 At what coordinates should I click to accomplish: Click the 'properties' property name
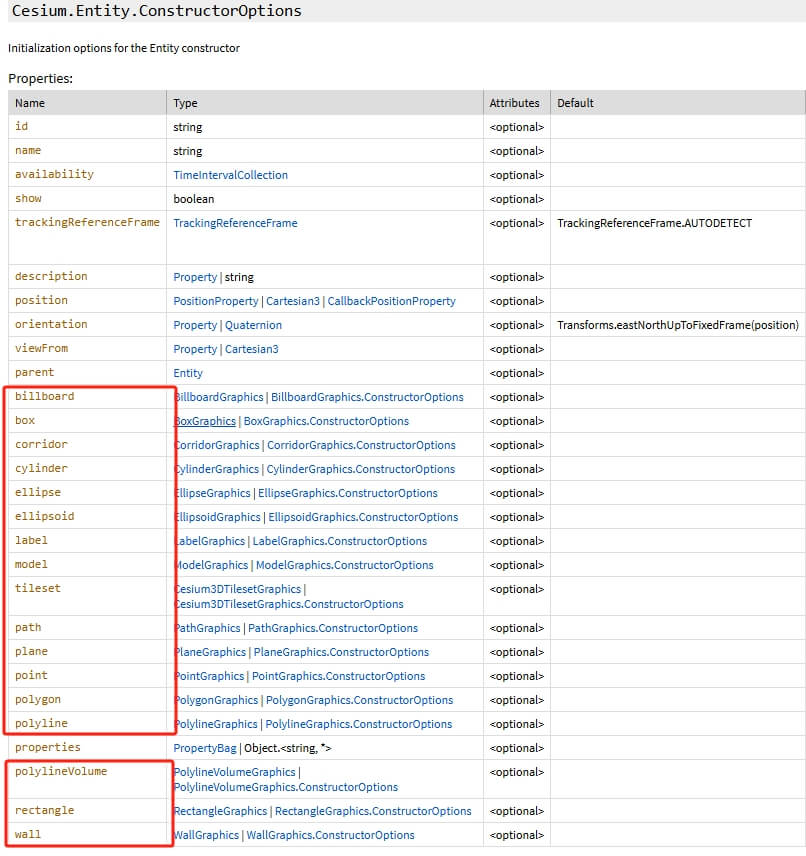pyautogui.click(x=48, y=747)
